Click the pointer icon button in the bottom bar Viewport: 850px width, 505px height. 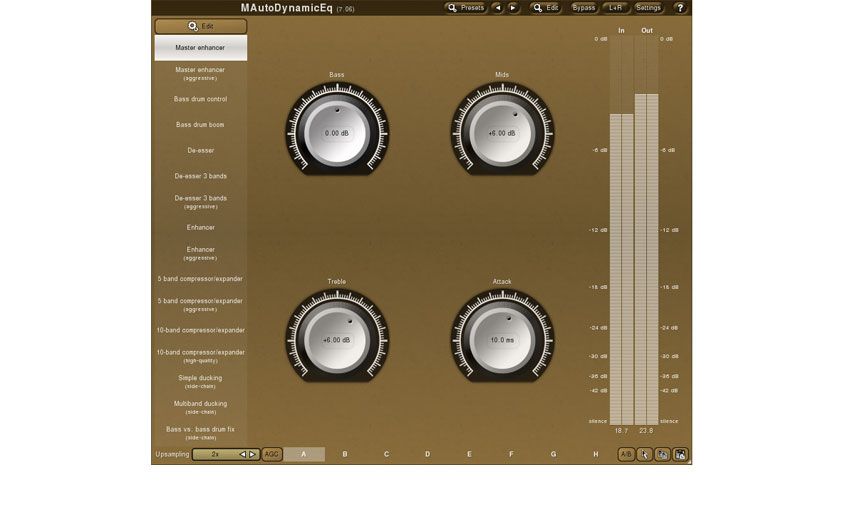(x=644, y=454)
